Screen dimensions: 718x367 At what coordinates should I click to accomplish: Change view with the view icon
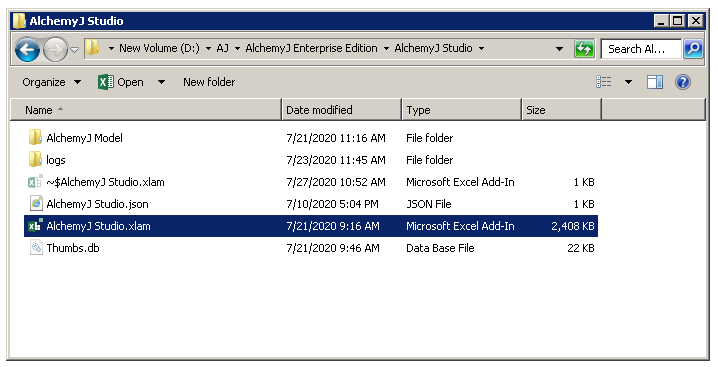point(604,82)
